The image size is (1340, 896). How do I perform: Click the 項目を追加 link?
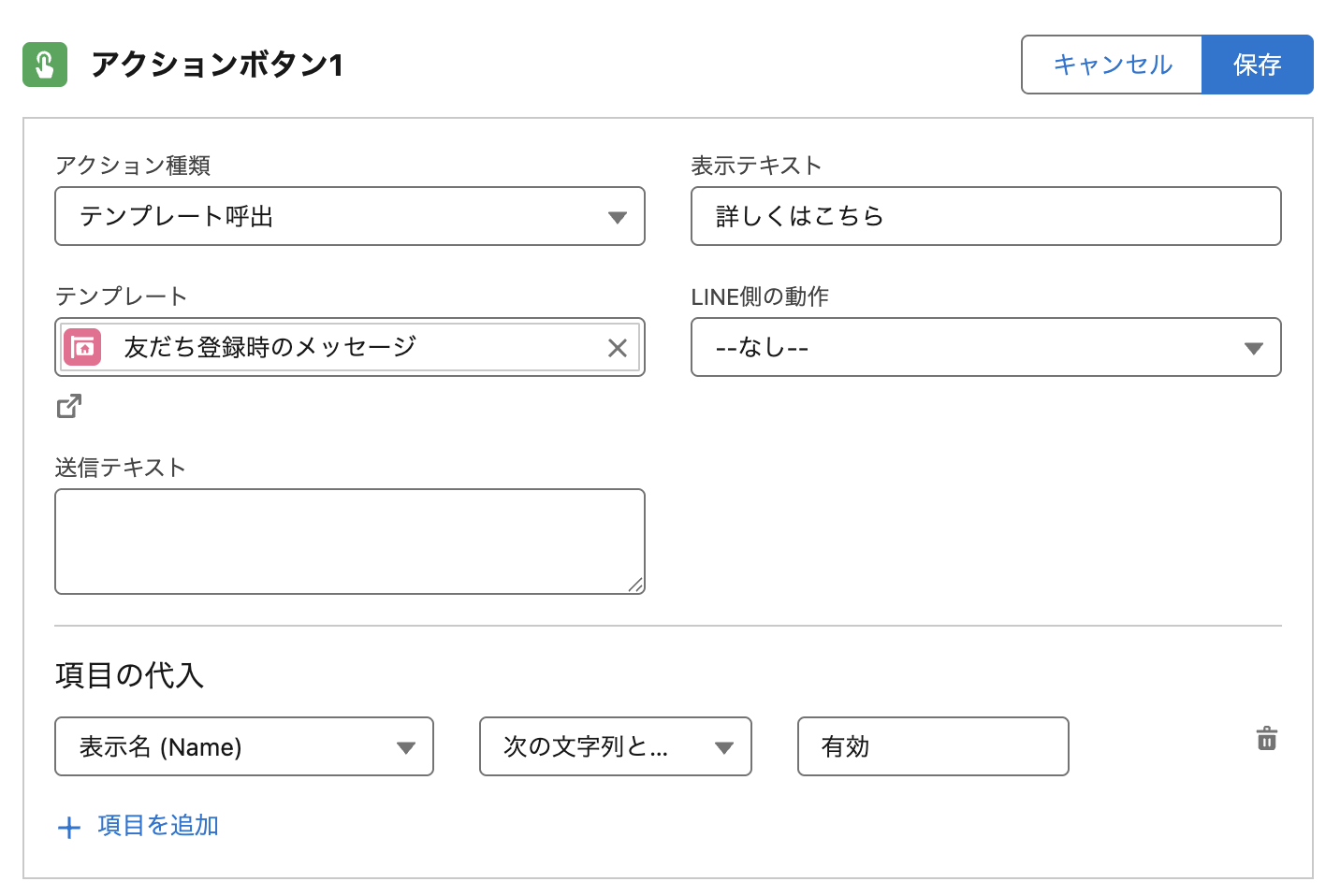tap(158, 826)
